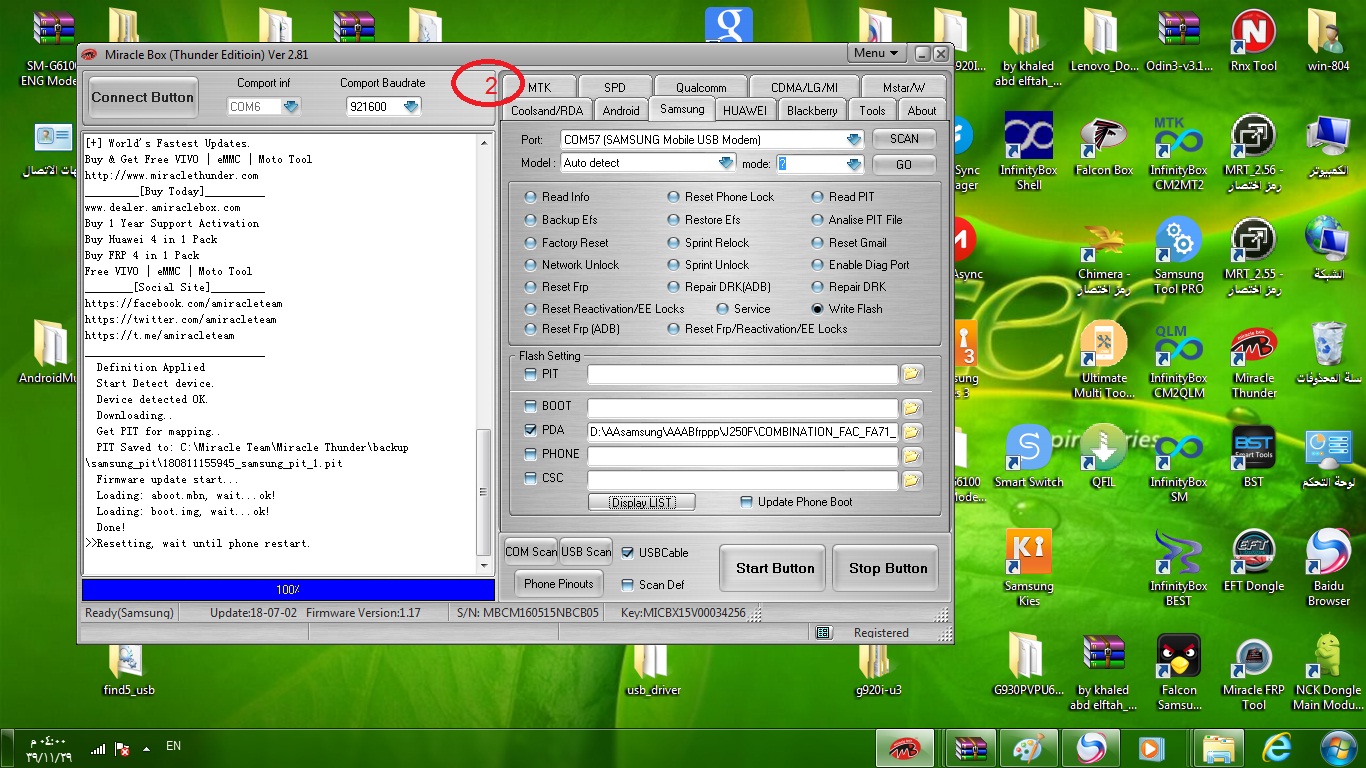Image resolution: width=1366 pixels, height=768 pixels.
Task: Switch to the MTK tab
Action: (539, 87)
